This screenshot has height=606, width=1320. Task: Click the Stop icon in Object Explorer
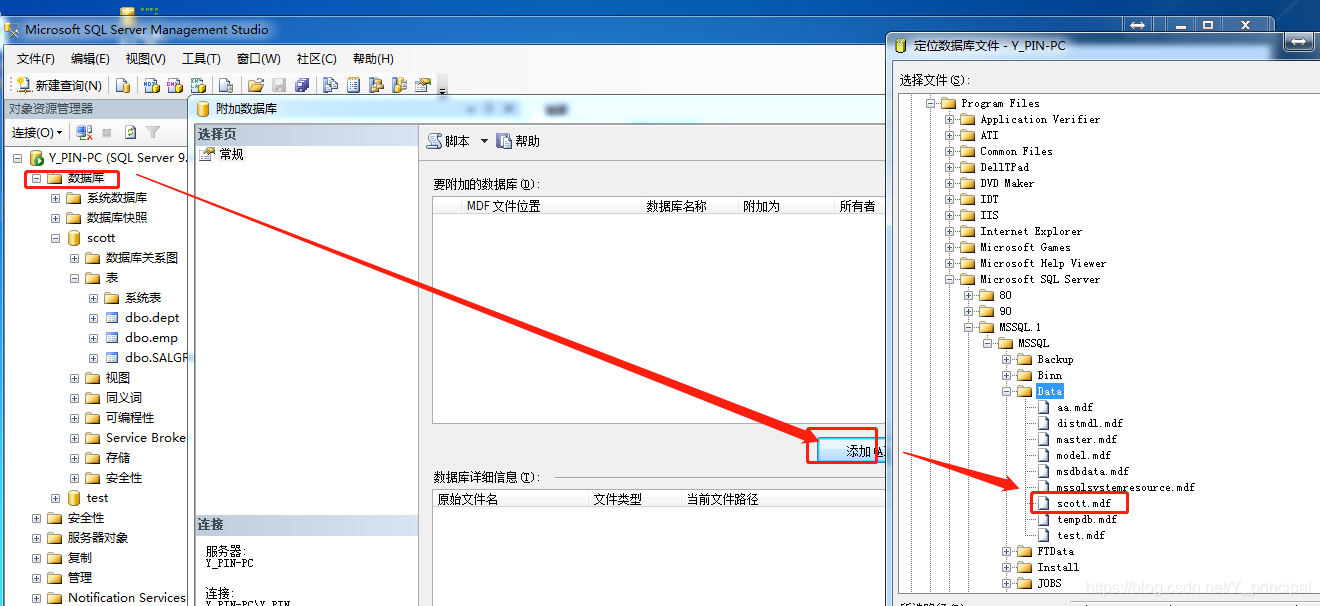click(107, 132)
